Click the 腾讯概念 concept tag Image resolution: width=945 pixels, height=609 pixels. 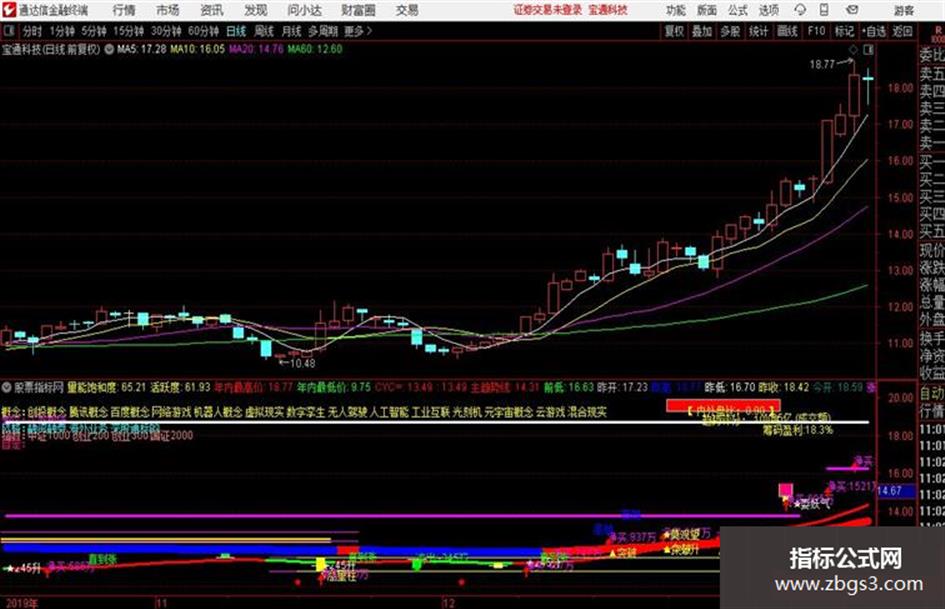(88, 412)
